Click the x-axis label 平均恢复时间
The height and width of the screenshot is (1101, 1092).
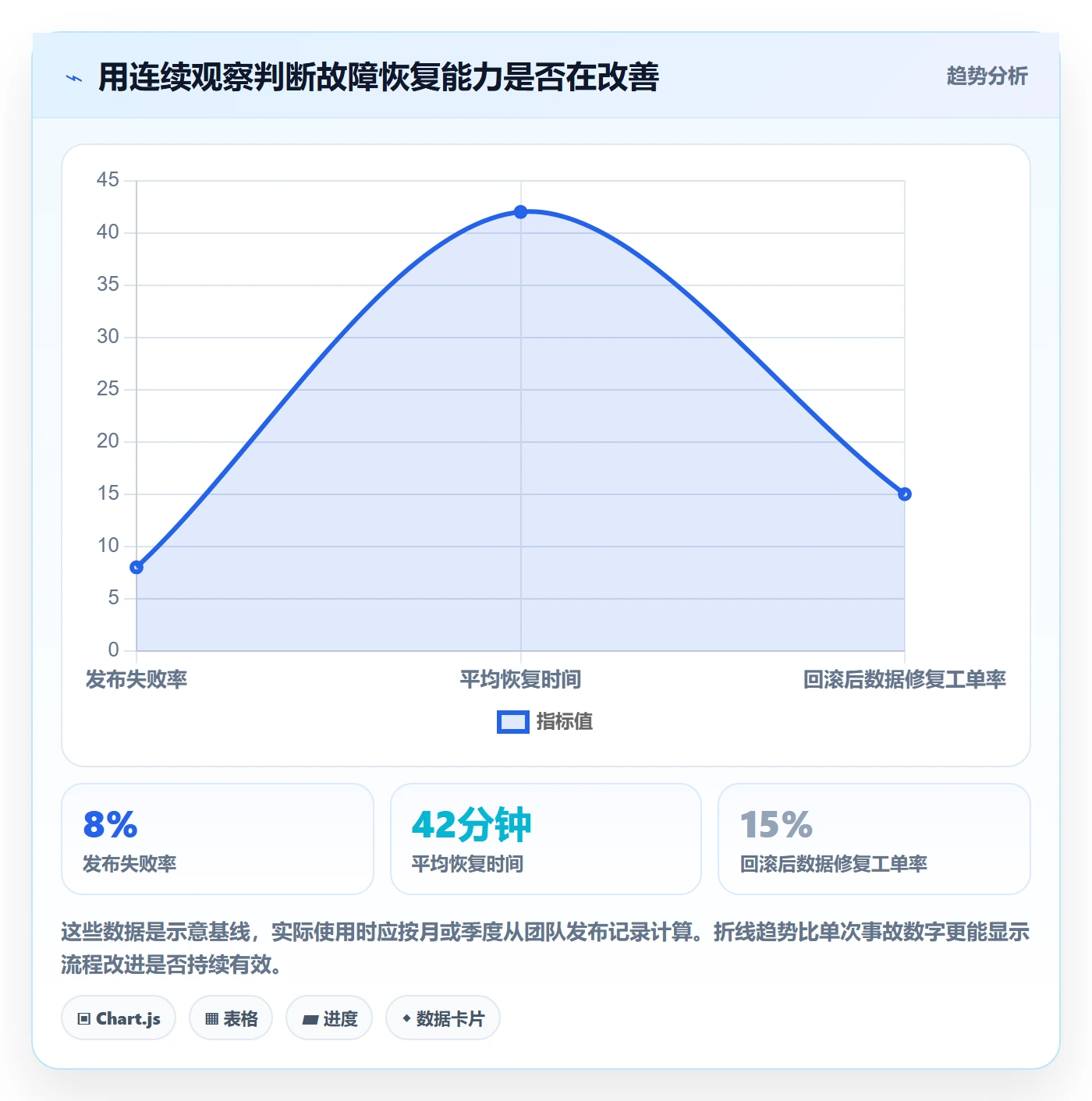[x=521, y=680]
